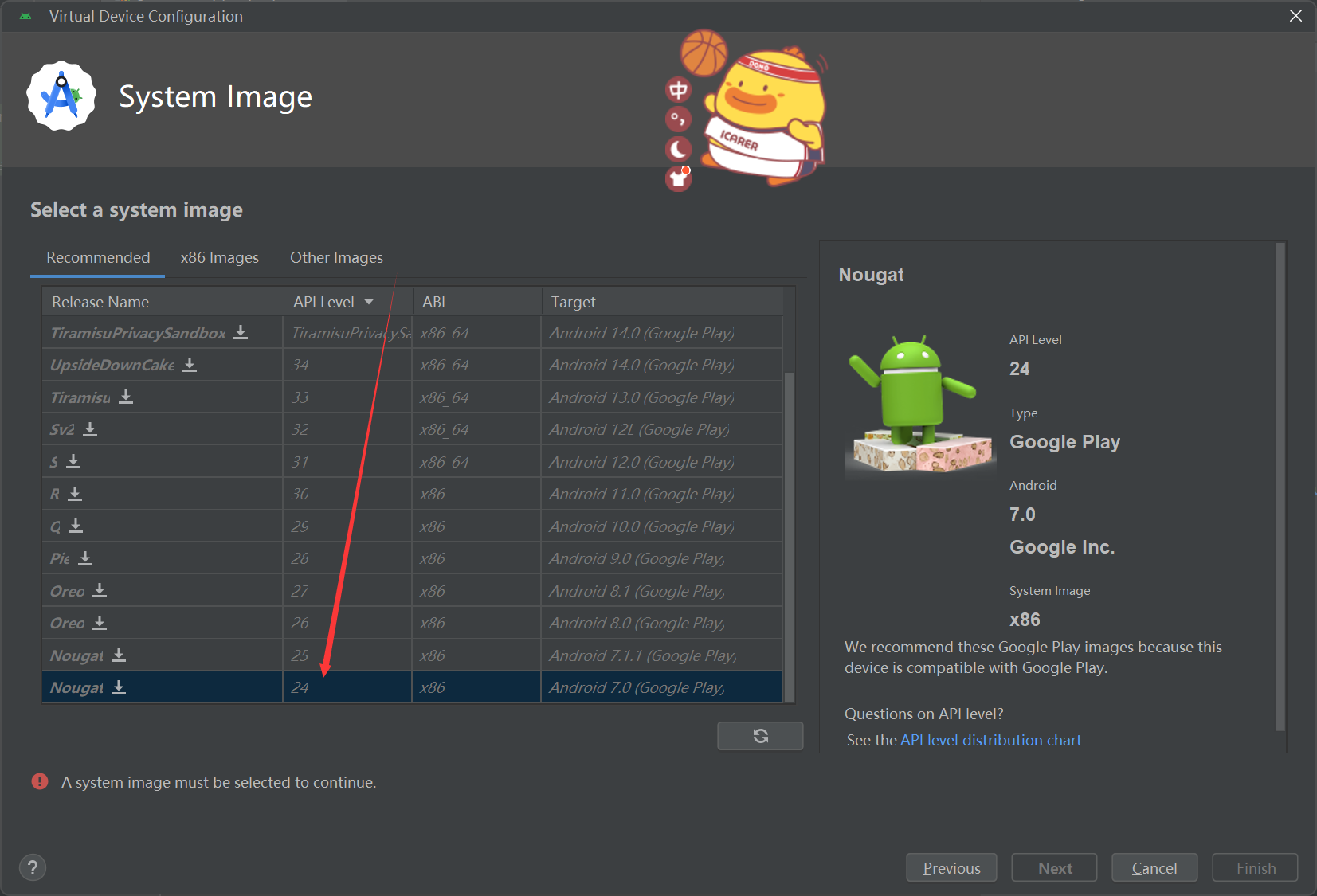
Task: Click the details panel vertical scrollbar
Action: tap(1280, 486)
